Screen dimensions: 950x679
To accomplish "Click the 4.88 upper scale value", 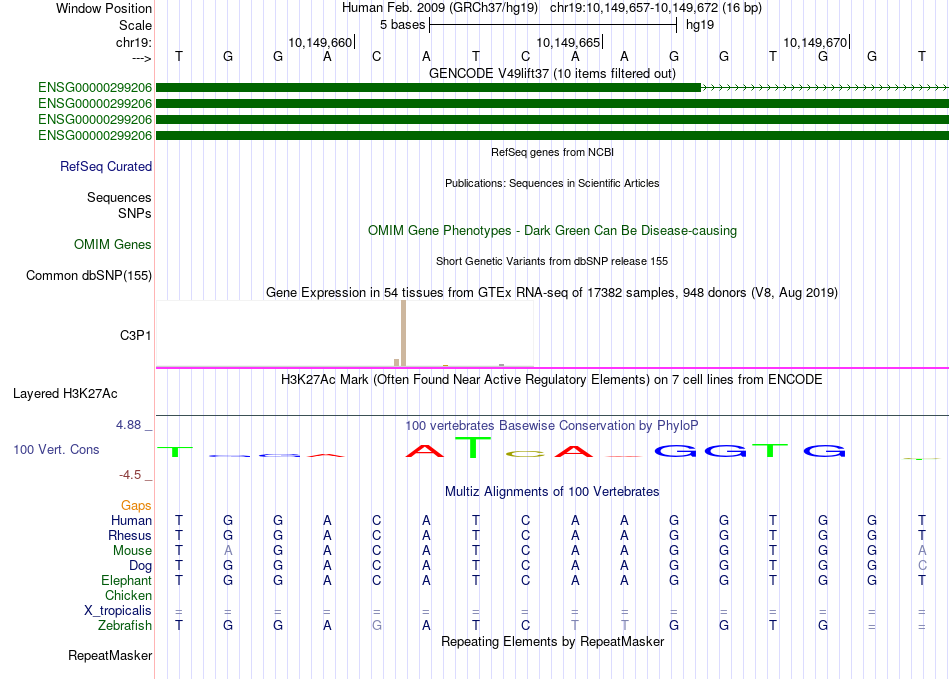I will (128, 425).
